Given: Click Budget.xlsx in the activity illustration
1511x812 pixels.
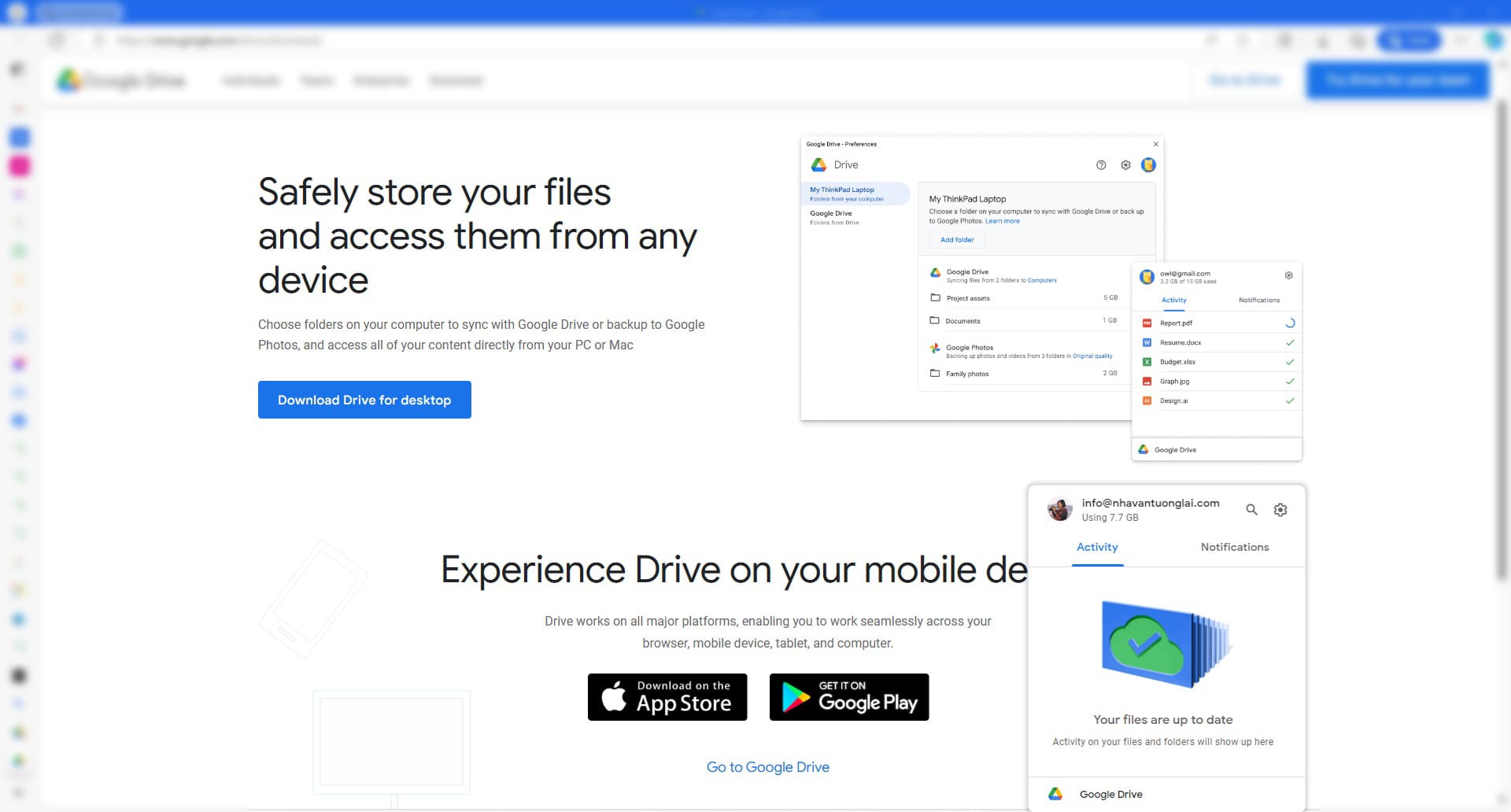Looking at the screenshot, I should click(1217, 362).
